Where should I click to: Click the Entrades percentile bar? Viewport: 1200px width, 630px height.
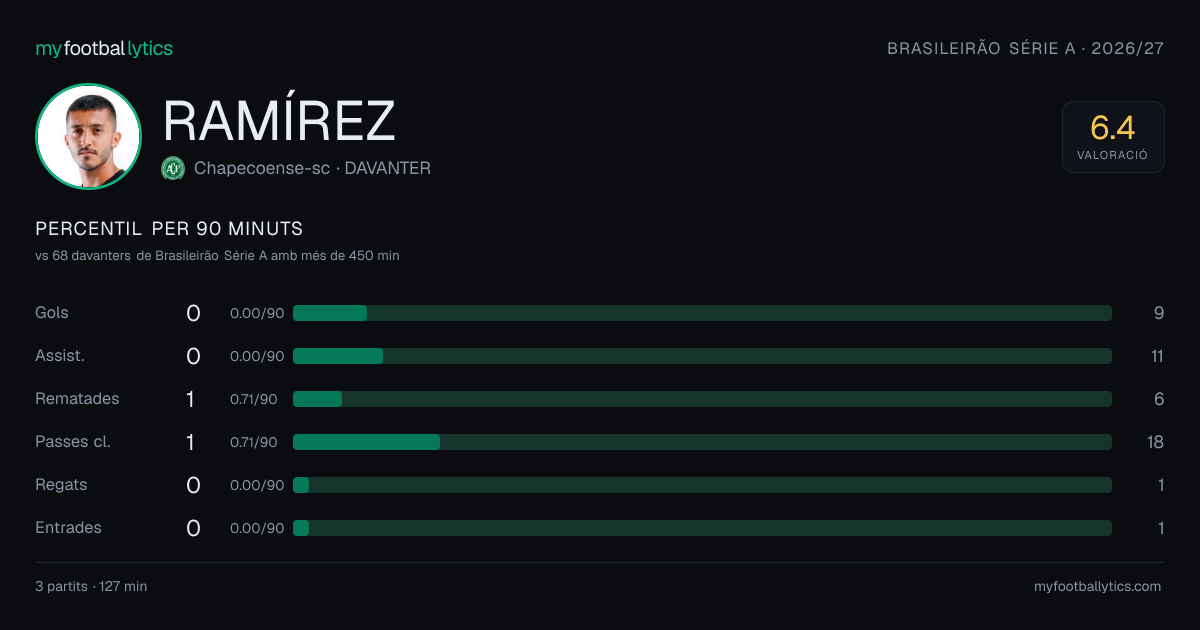click(x=702, y=528)
